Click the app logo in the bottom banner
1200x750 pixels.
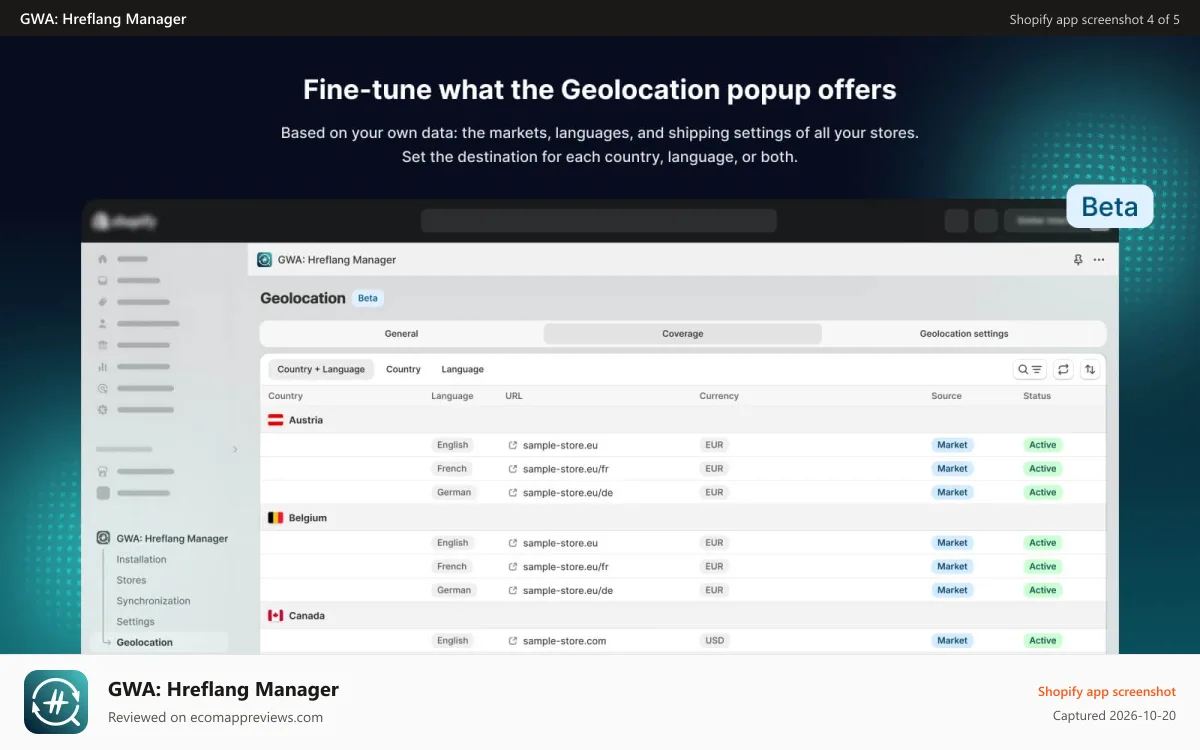[x=56, y=702]
